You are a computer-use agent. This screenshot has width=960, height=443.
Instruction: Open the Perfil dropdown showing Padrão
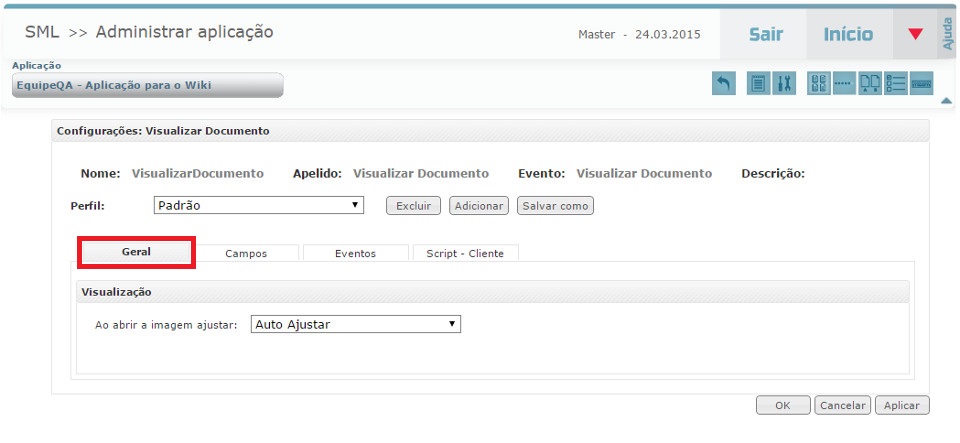pyautogui.click(x=258, y=205)
